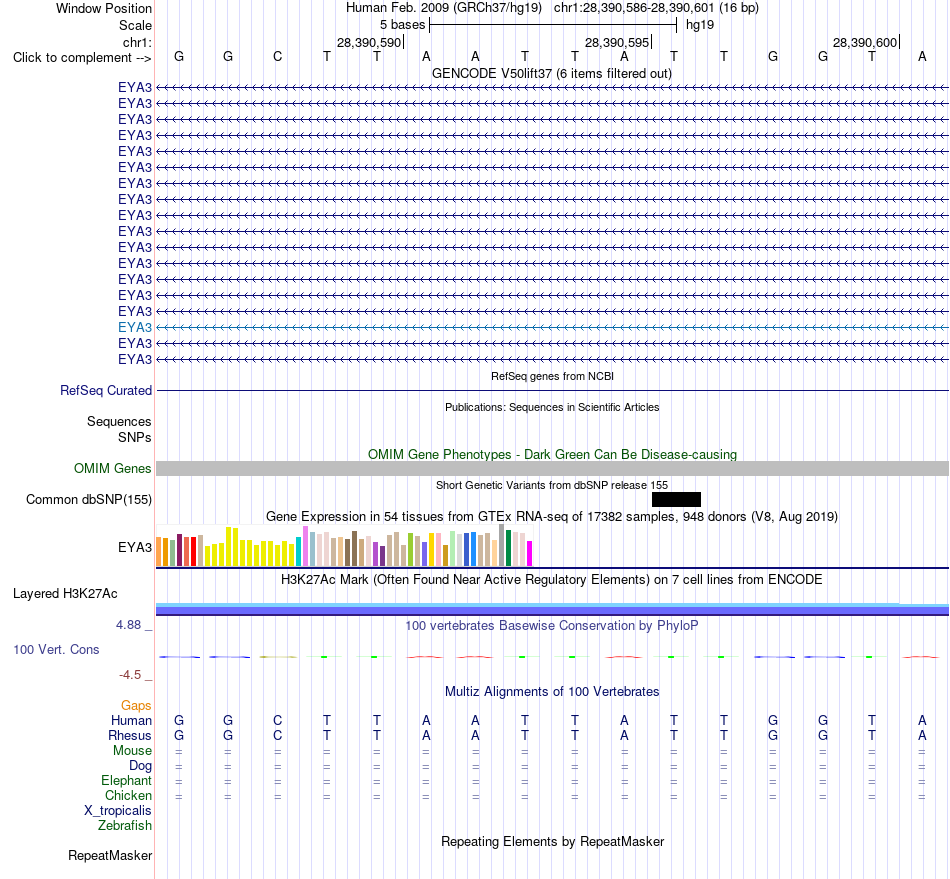
Task: Click the gray OMIM Genes item bar
Action: (553, 468)
